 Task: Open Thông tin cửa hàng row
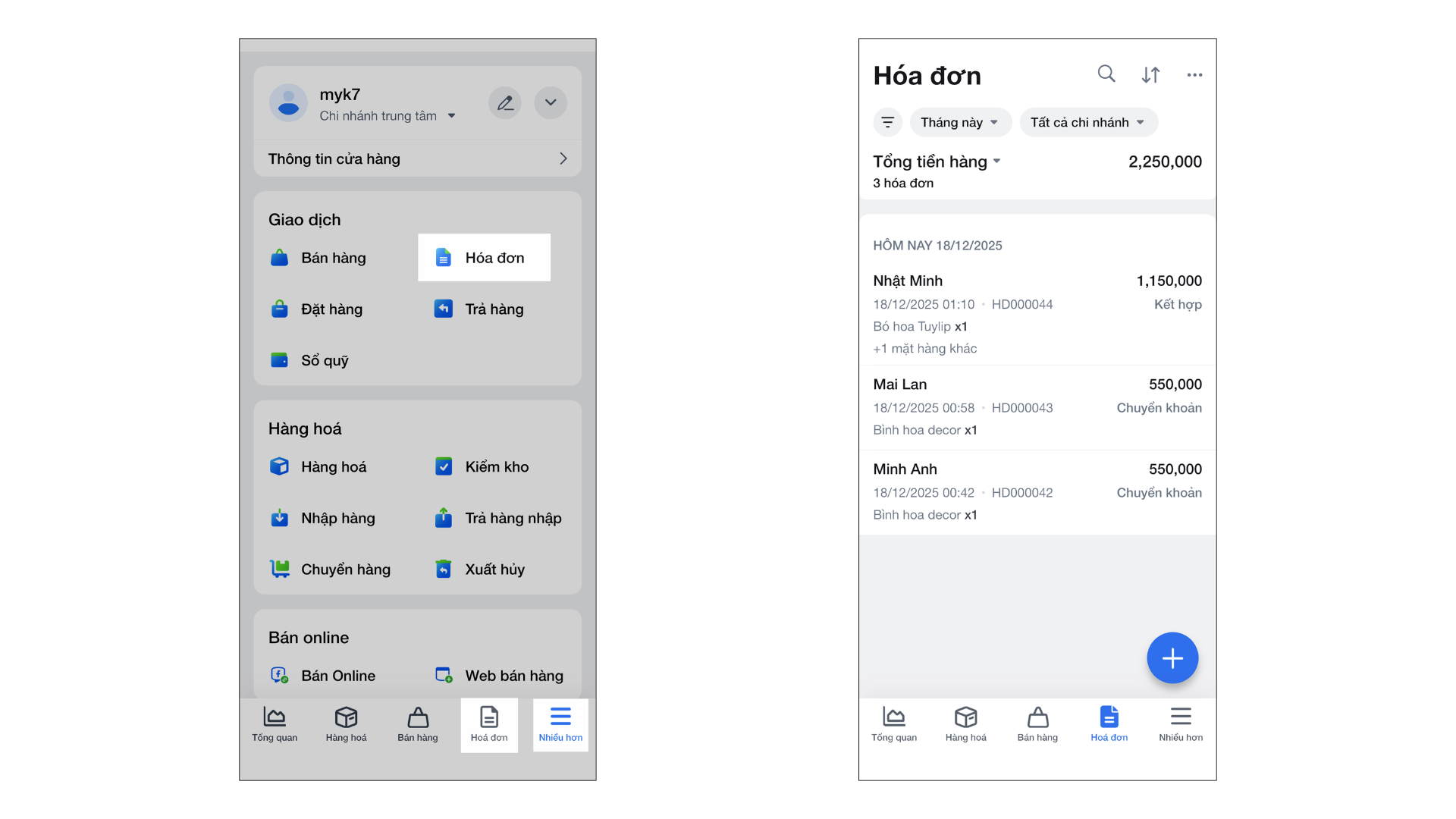[417, 158]
